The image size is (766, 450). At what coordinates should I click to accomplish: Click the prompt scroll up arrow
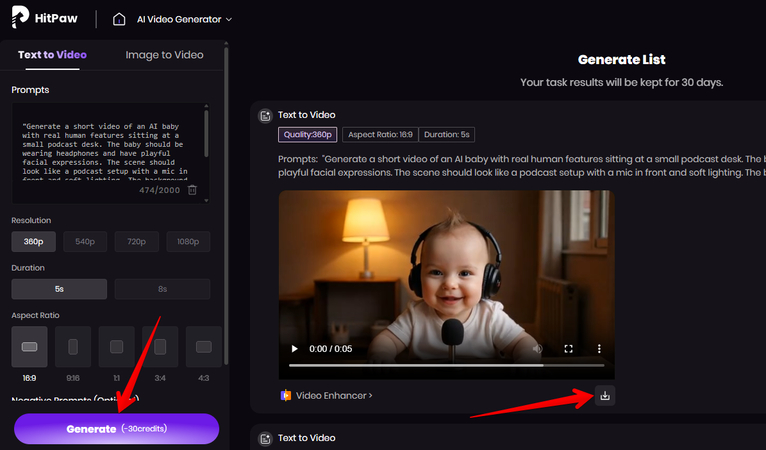pos(206,106)
